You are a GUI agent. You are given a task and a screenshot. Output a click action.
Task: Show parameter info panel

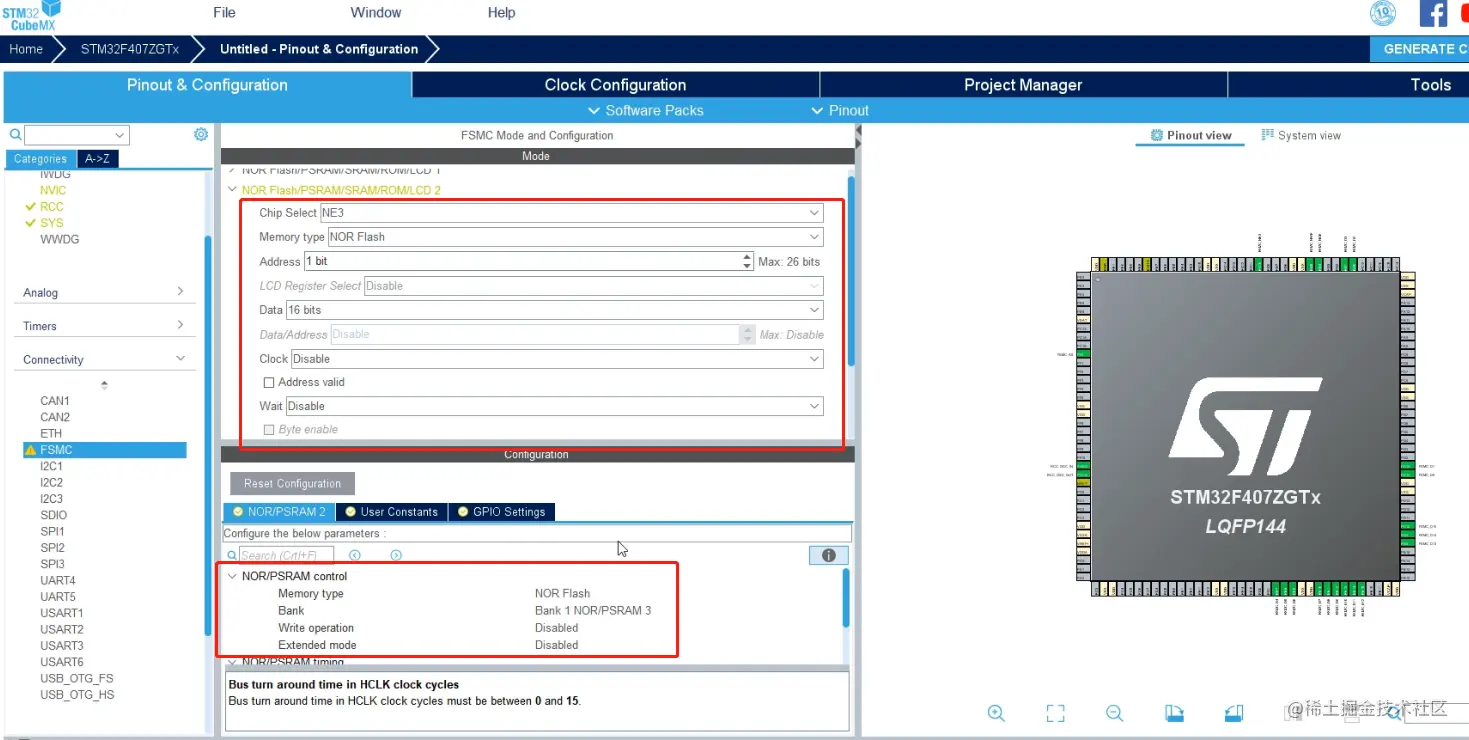[828, 555]
